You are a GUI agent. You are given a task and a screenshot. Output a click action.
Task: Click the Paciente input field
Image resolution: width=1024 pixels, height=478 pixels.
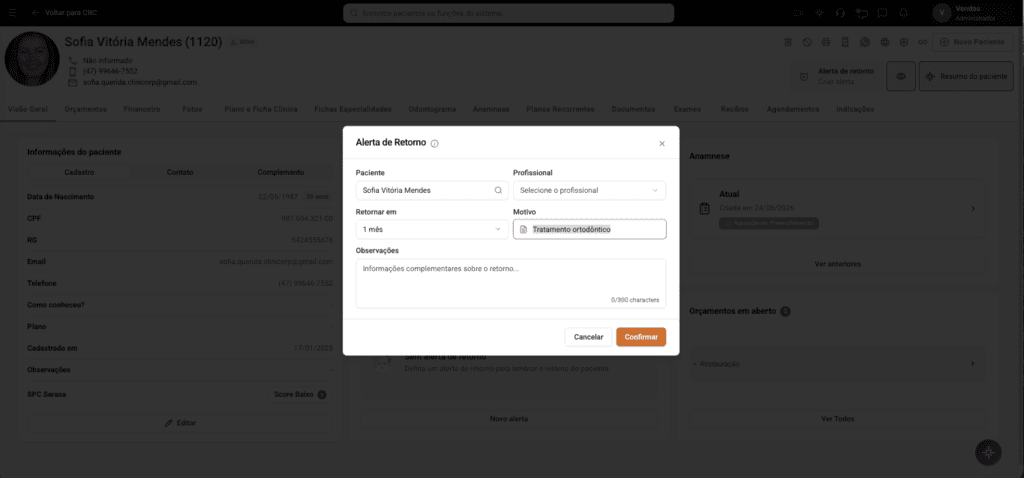tap(432, 191)
